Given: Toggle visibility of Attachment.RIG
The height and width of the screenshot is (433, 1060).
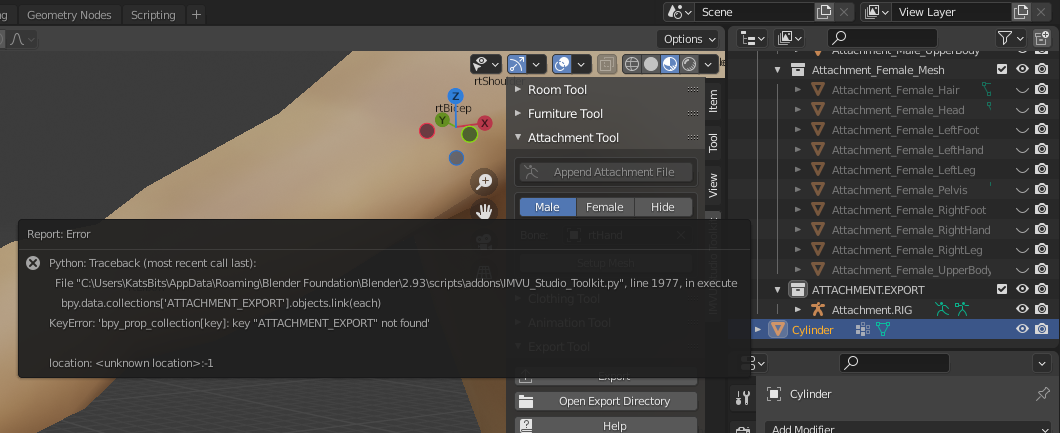Looking at the screenshot, I should click(1022, 310).
